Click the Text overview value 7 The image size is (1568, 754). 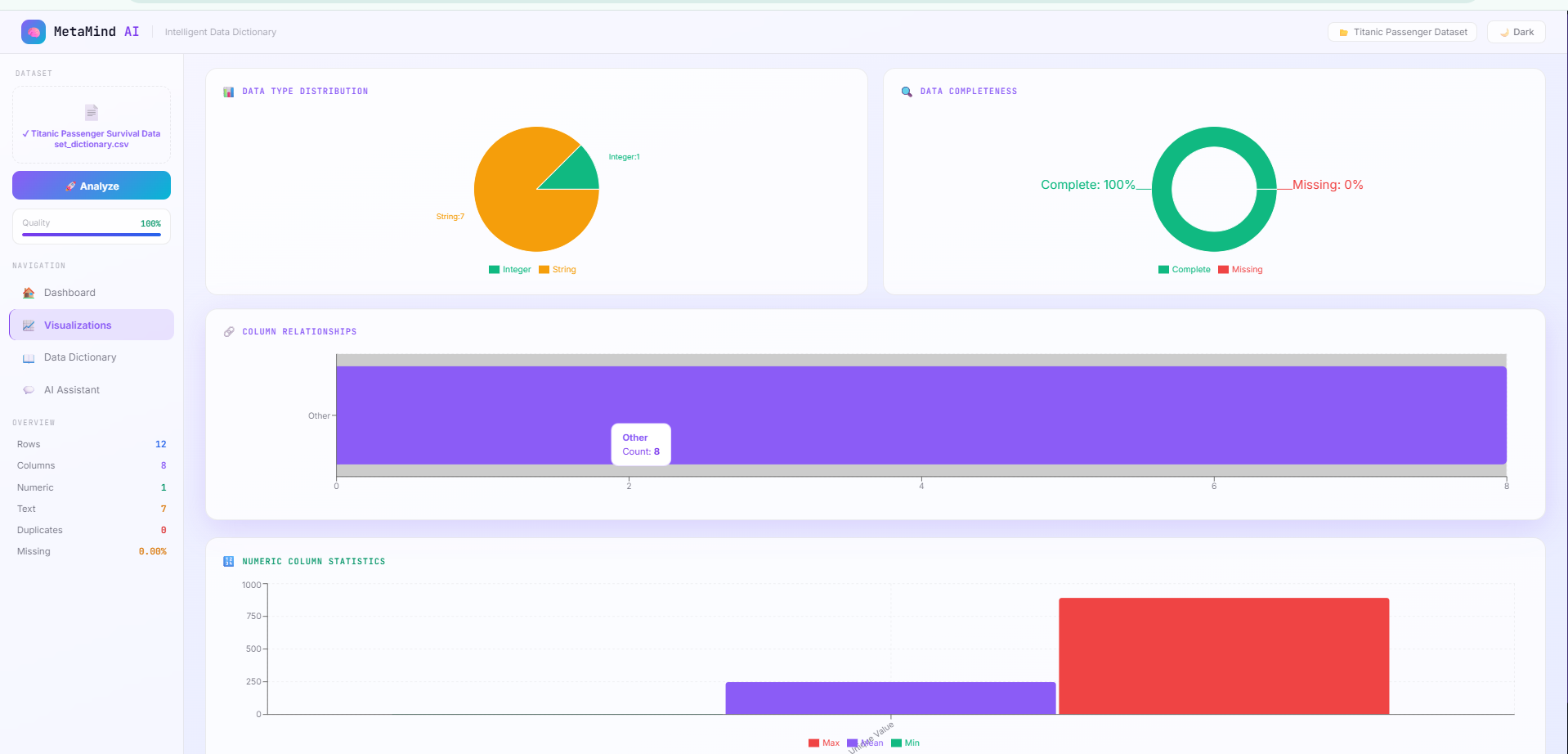click(164, 509)
